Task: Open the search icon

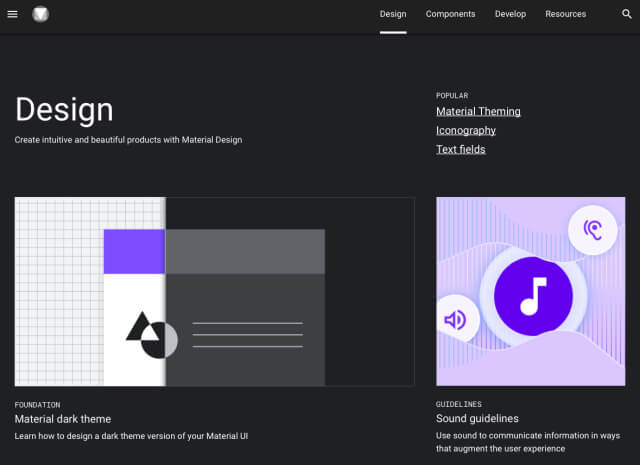Action: coord(627,14)
